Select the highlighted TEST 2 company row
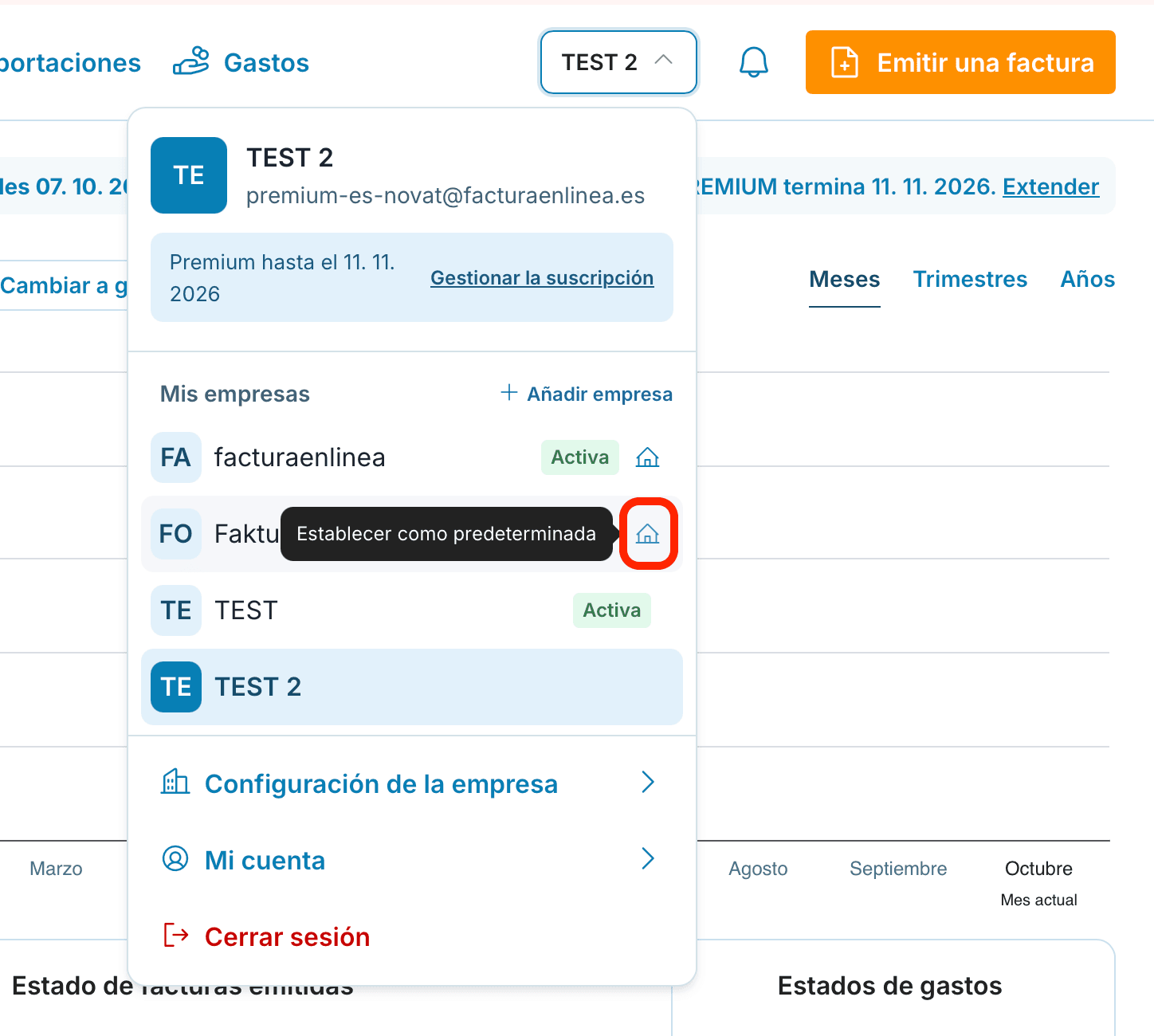The width and height of the screenshot is (1154, 1036). tap(412, 687)
